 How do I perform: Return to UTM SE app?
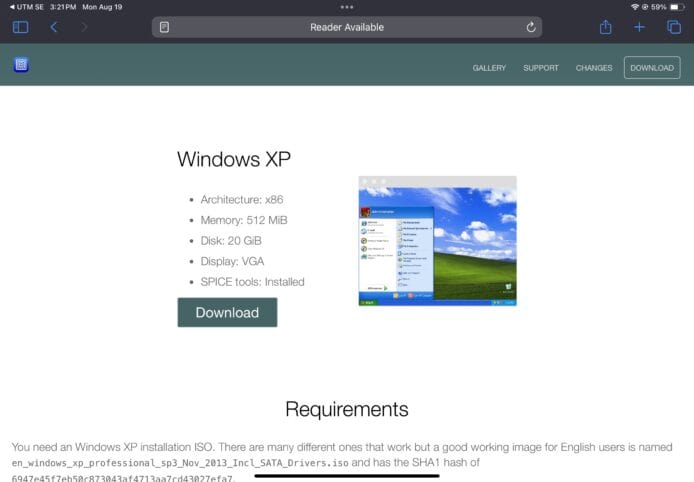(x=23, y=6)
